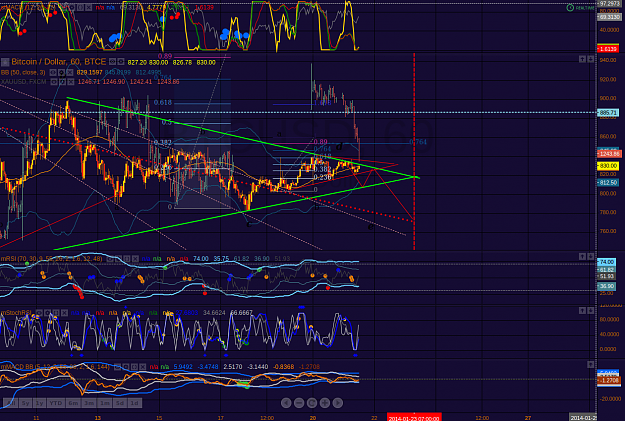Screen dimensions: 625x421
Task: Open format settings of mStochRSI indicator
Action: click(x=47, y=313)
